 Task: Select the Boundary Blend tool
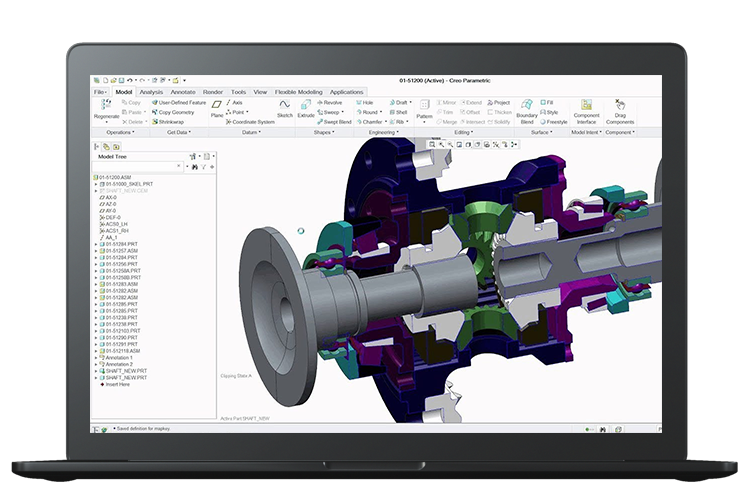[x=527, y=110]
